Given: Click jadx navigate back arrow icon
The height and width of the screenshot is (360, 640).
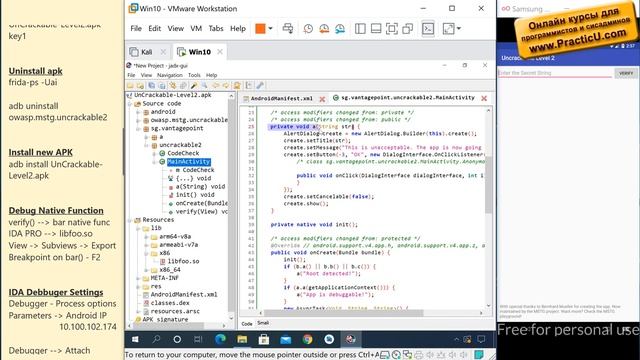Looking at the screenshot, I should point(215,85).
